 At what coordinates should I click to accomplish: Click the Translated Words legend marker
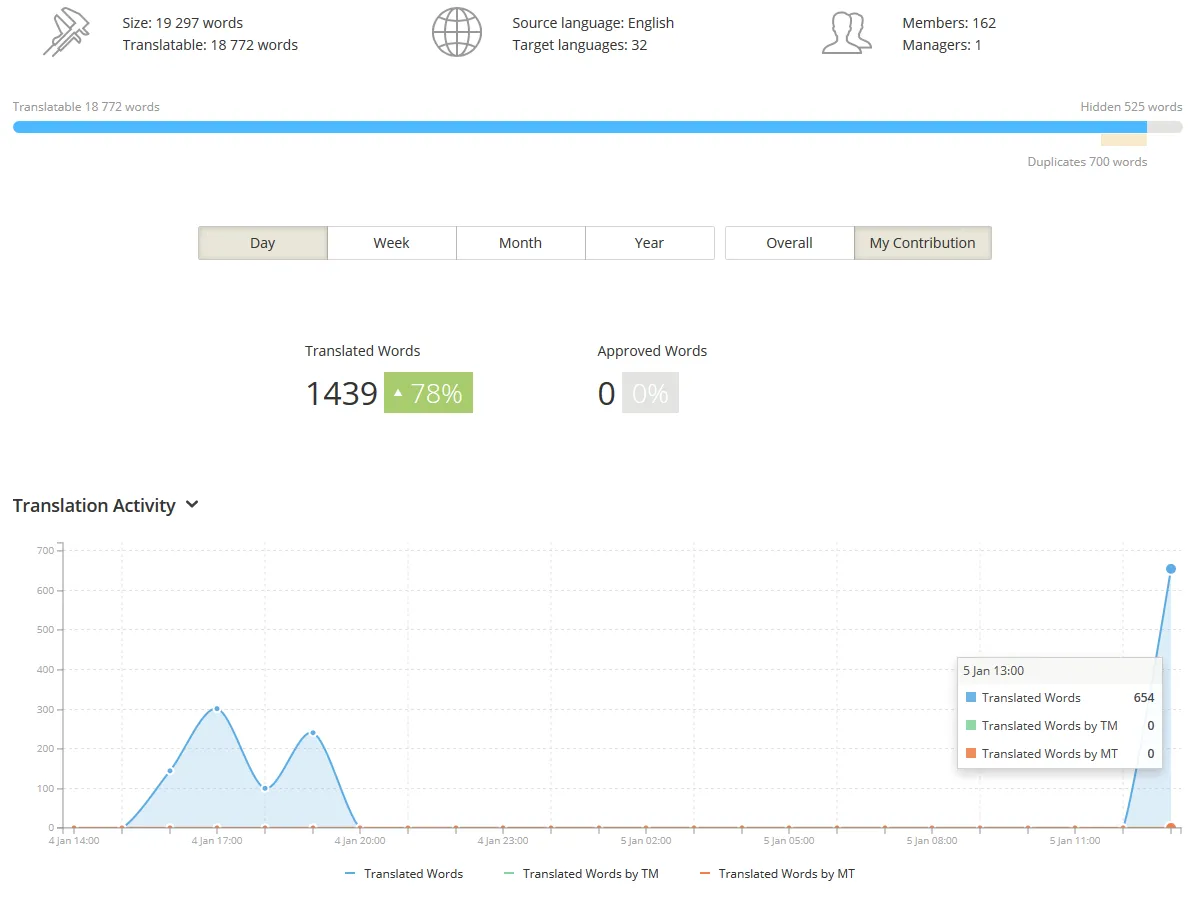[x=350, y=874]
